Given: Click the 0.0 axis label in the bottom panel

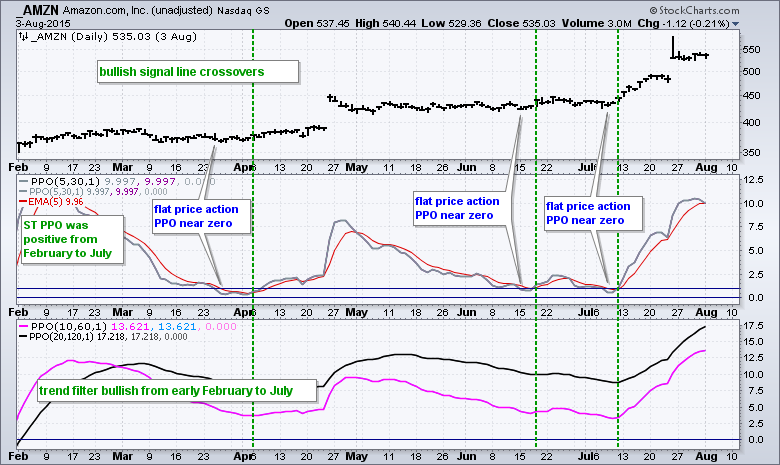Looking at the screenshot, I should [755, 440].
